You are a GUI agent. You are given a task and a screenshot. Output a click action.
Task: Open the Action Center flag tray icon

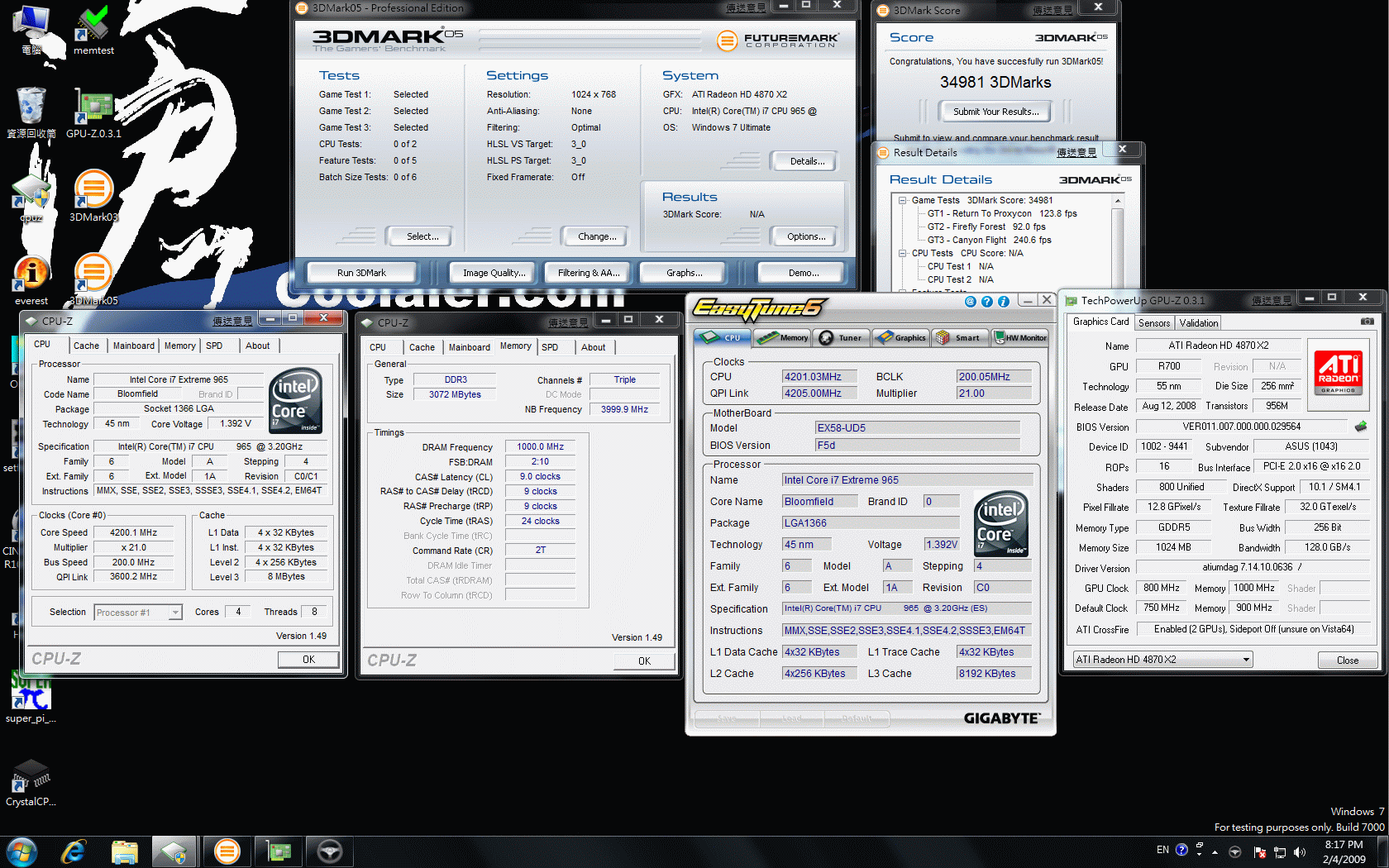(1260, 851)
